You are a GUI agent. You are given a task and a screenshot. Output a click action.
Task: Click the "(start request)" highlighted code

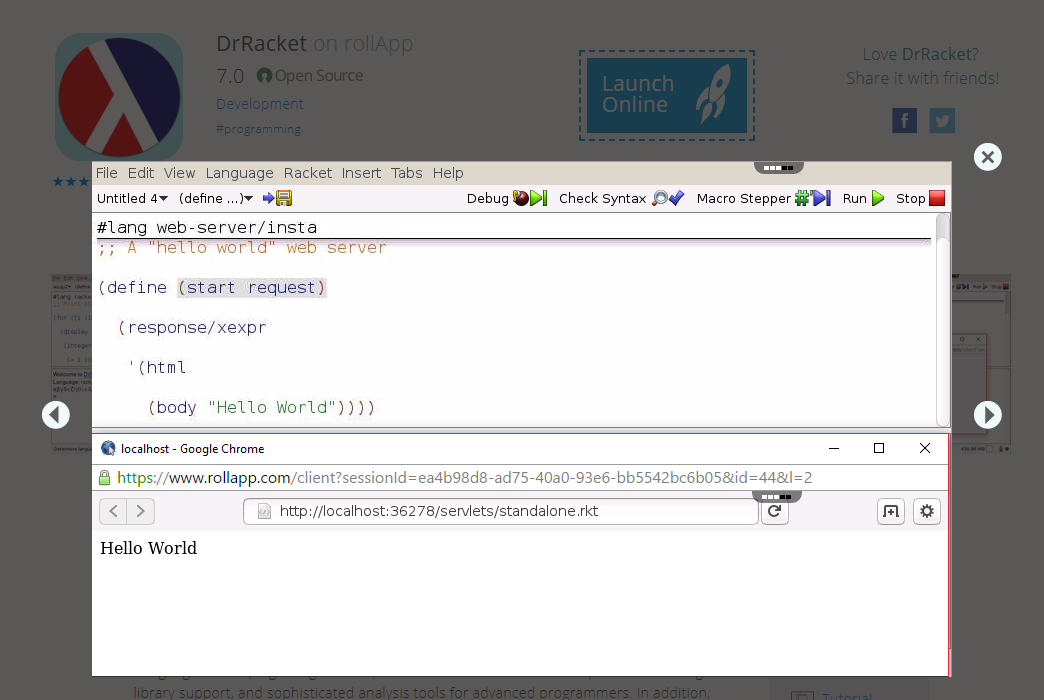(x=252, y=288)
